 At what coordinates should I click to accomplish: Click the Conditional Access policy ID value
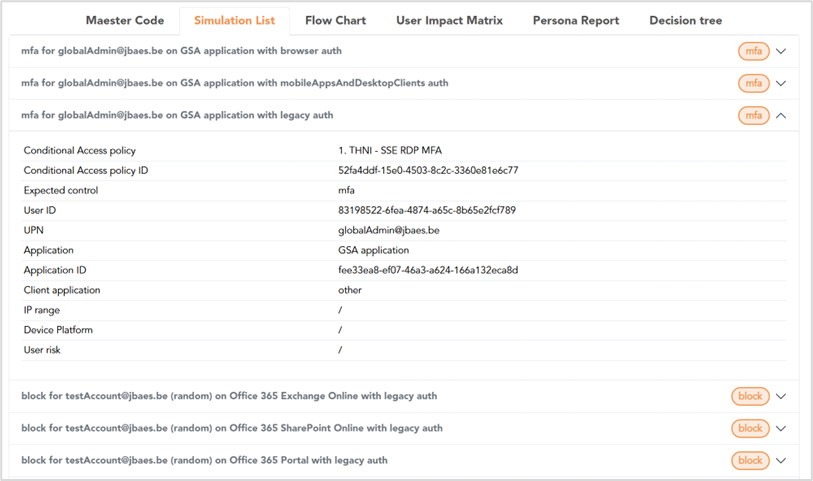(x=428, y=171)
